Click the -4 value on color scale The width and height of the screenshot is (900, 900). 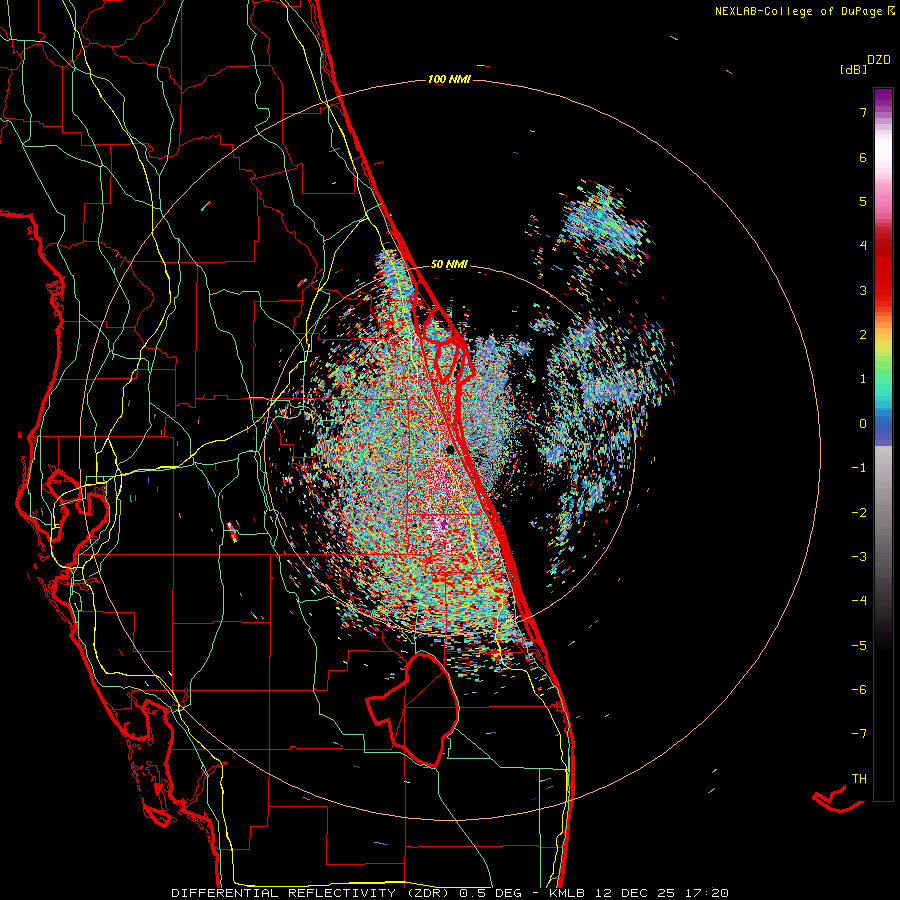(x=859, y=600)
